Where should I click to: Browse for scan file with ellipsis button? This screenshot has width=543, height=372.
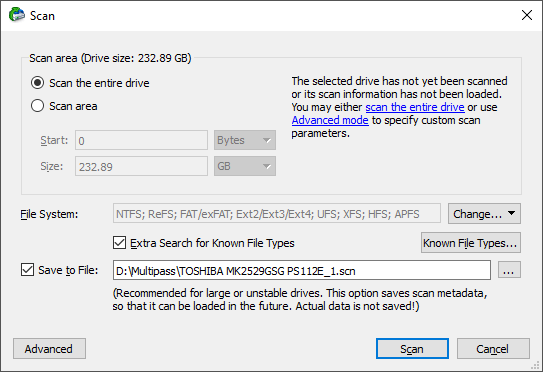coord(509,270)
